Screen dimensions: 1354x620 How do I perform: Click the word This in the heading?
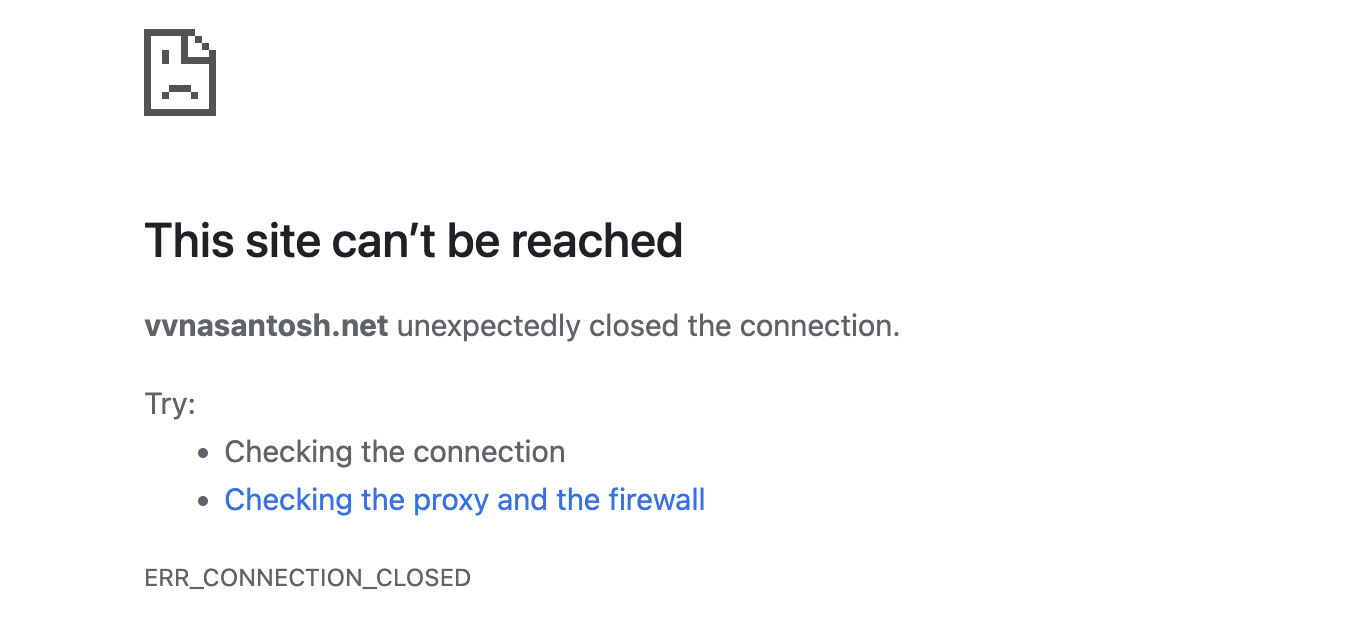tap(189, 241)
